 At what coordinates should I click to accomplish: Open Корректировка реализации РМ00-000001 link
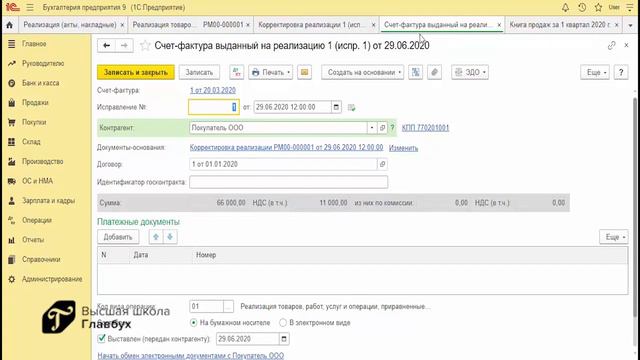click(286, 147)
